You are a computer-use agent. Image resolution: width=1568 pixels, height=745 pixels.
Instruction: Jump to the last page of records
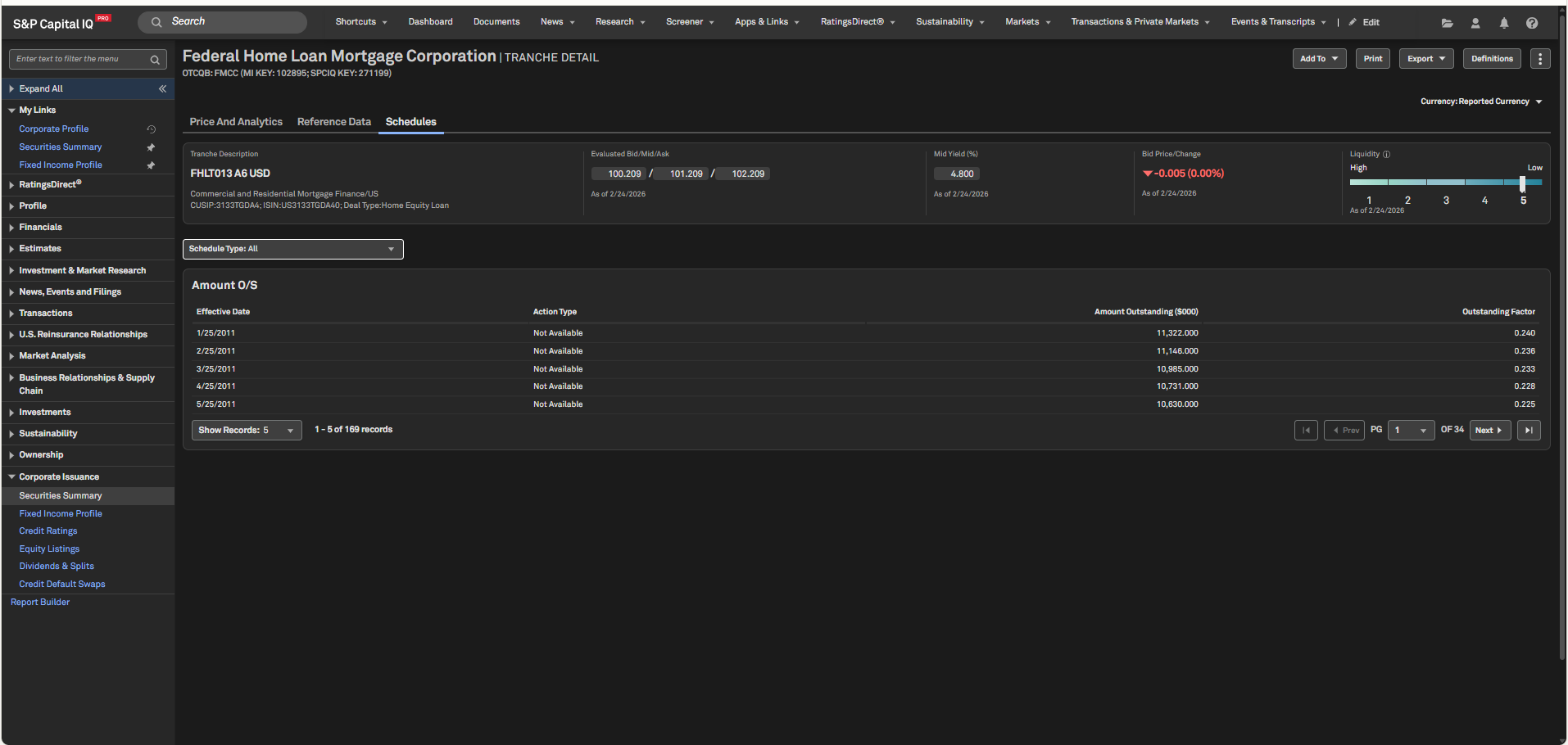coord(1529,431)
